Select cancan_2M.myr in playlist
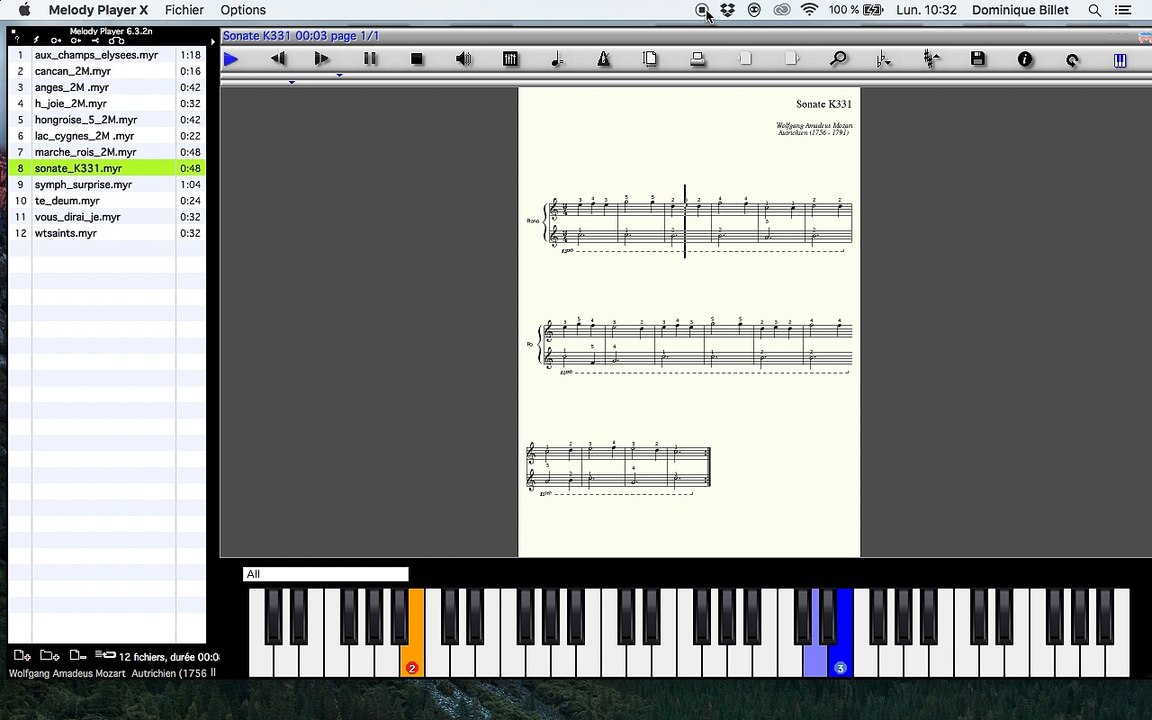 coord(107,71)
